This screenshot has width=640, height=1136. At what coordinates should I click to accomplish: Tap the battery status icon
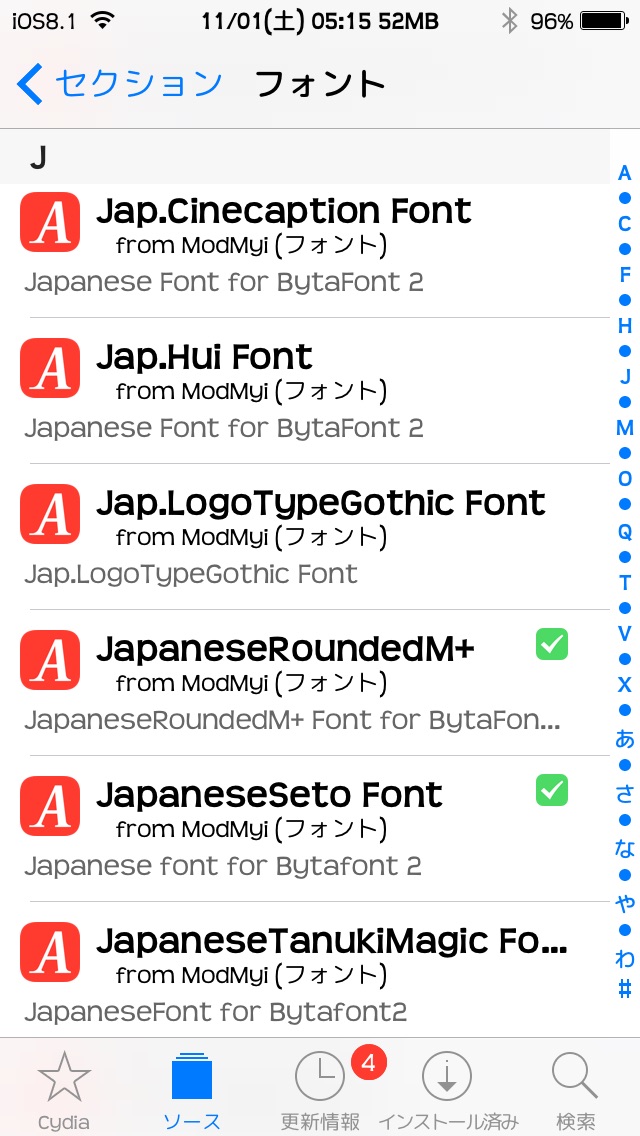click(605, 22)
